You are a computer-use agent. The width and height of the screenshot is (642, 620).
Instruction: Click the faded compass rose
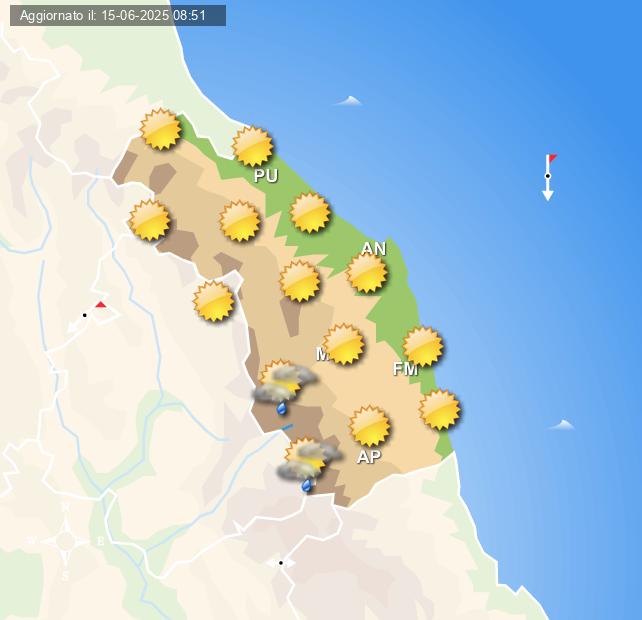(x=66, y=541)
